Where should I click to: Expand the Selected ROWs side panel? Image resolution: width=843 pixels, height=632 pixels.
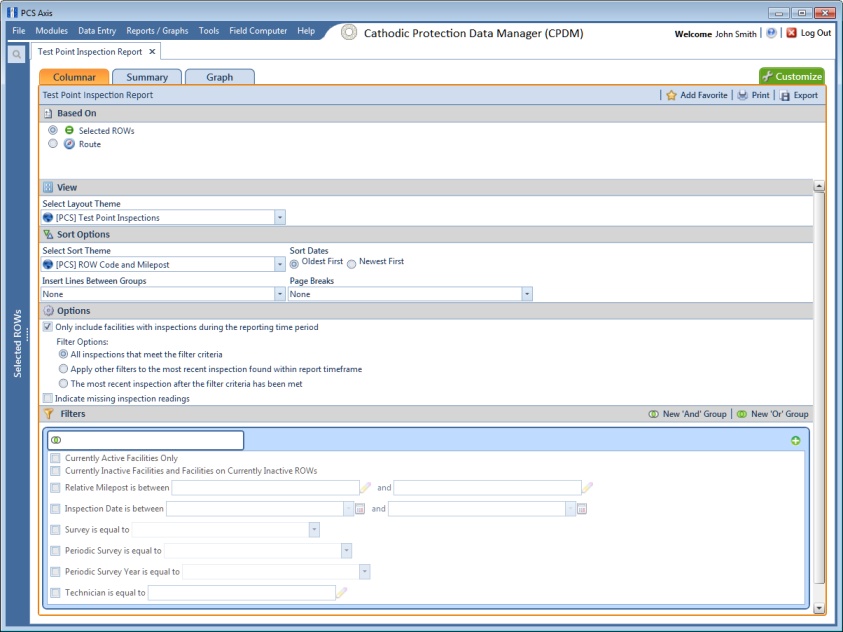click(18, 343)
